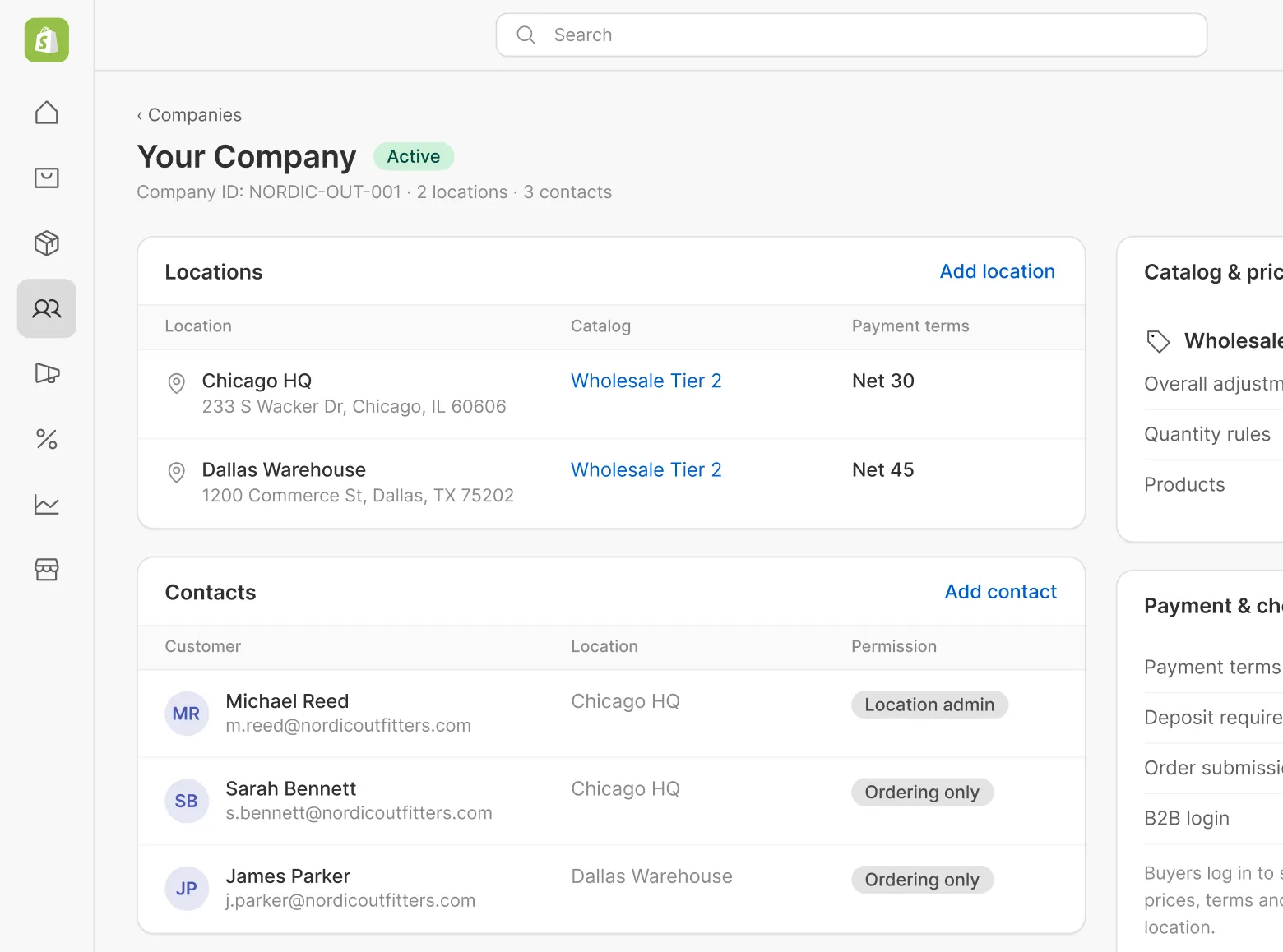1283x952 pixels.
Task: Click Michael Reed's Chicago HQ location cell
Action: [x=625, y=701]
